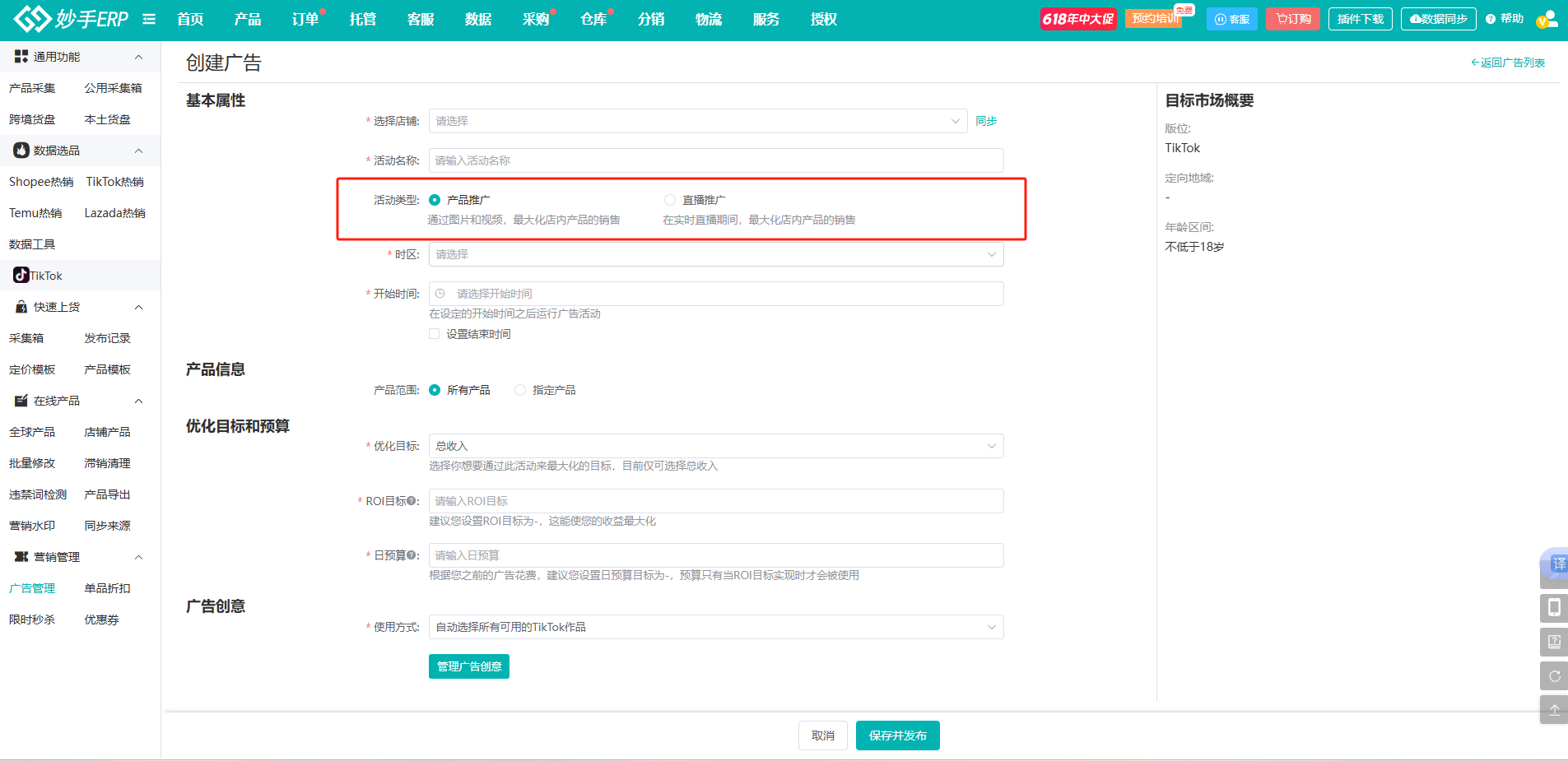Collapse the 营销管理 sidebar section
Viewport: 1568px width, 761px height.
tap(138, 557)
